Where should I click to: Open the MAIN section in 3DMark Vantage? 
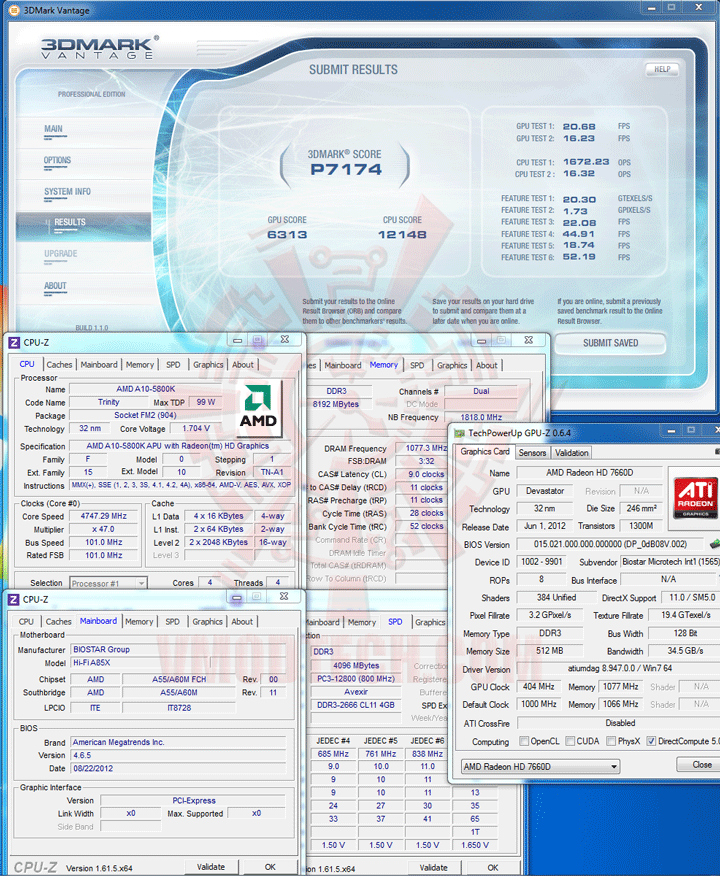(x=54, y=129)
